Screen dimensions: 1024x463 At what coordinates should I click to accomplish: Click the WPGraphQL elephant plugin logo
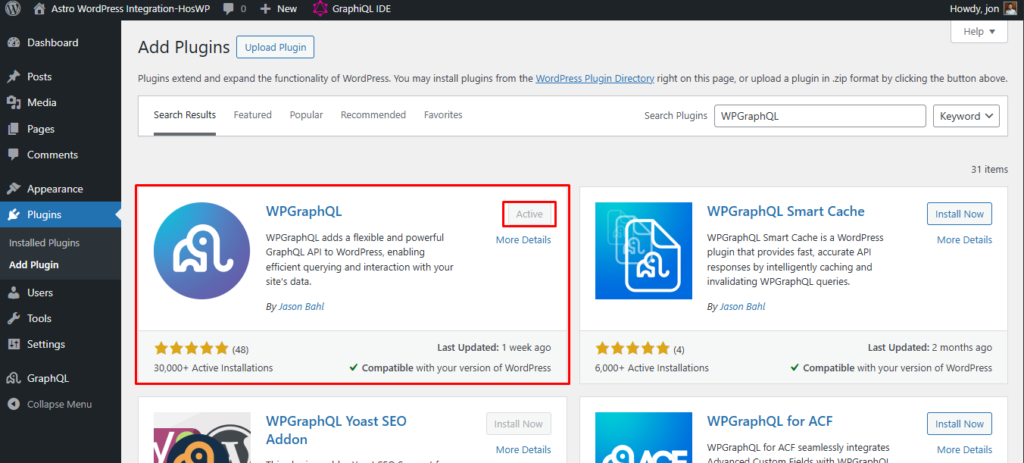202,251
